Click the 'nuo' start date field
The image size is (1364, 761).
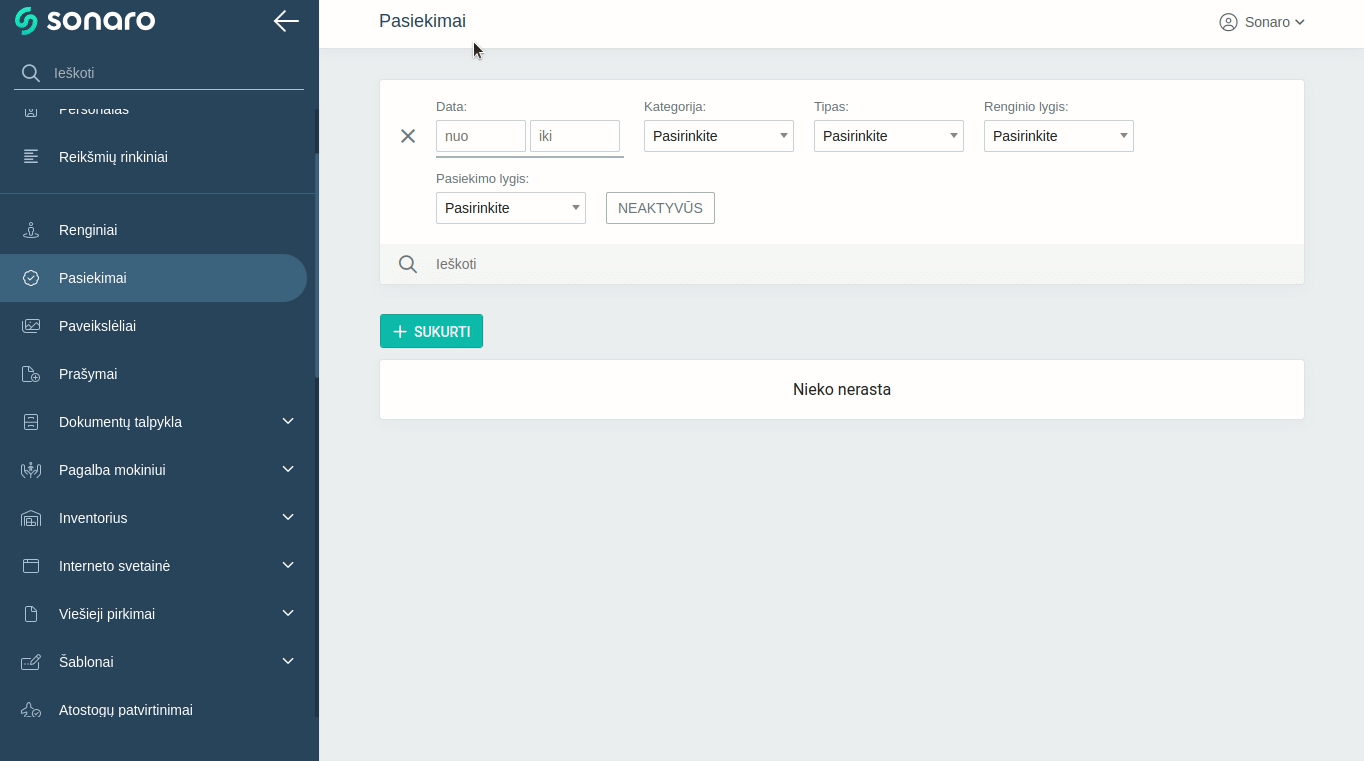[x=480, y=136]
